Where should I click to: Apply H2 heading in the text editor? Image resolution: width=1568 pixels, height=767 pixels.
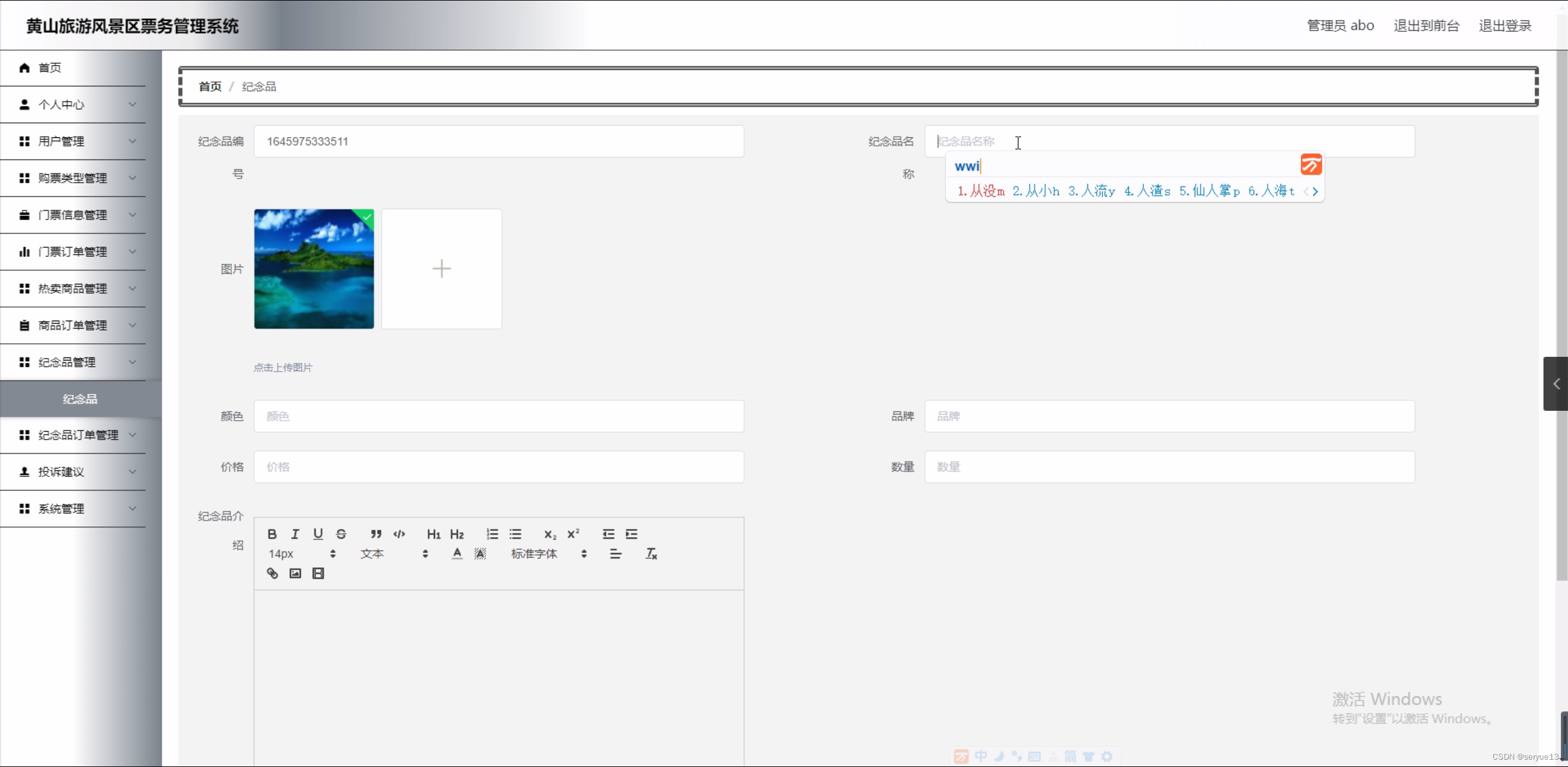pos(457,533)
